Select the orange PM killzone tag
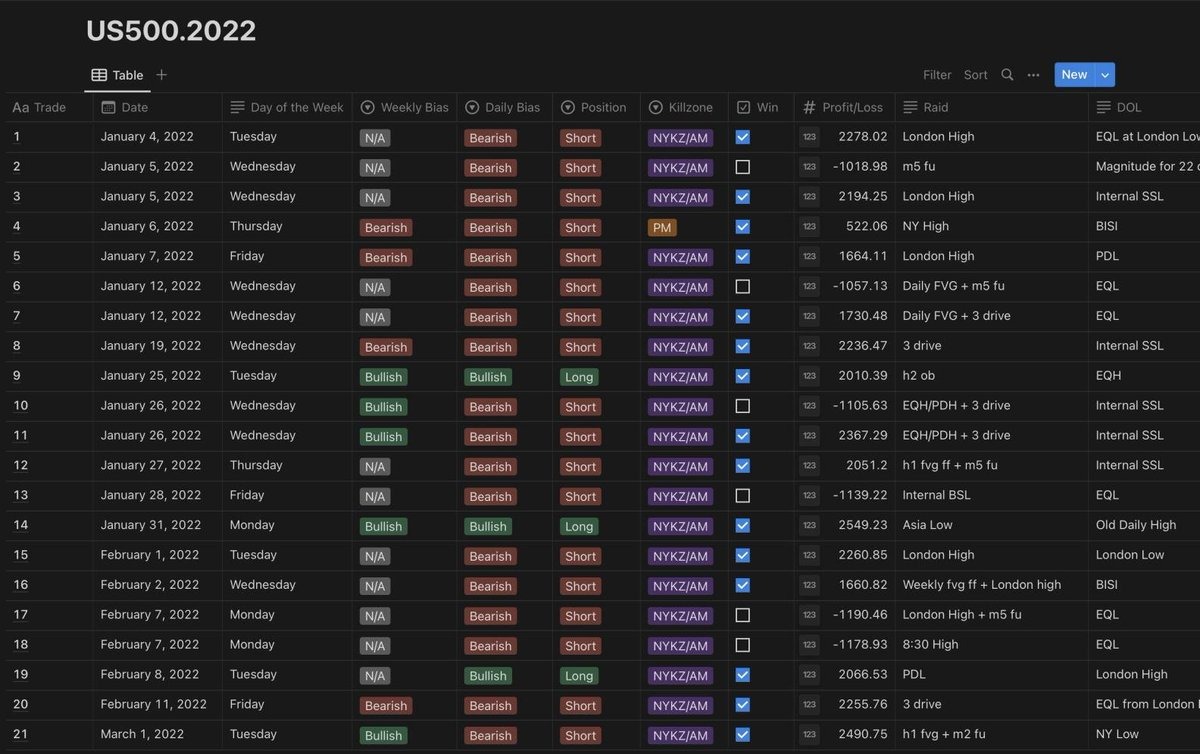The width and height of the screenshot is (1200, 754). [x=662, y=227]
